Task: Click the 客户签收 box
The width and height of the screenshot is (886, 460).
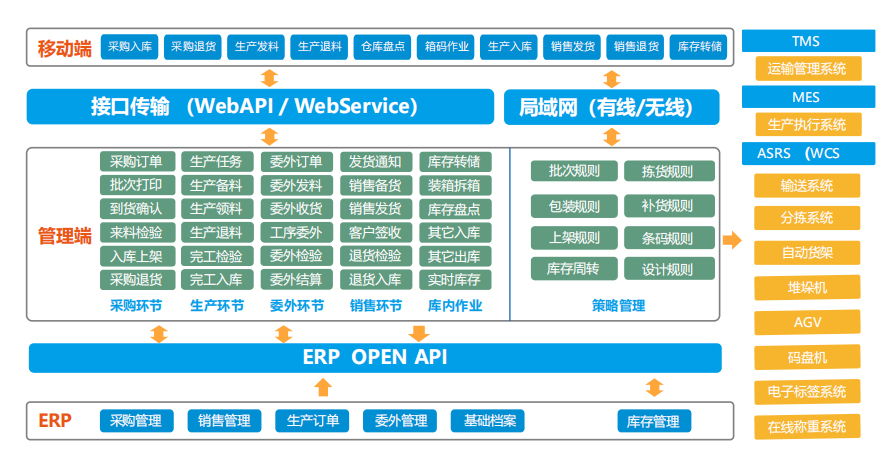Action: click(375, 232)
